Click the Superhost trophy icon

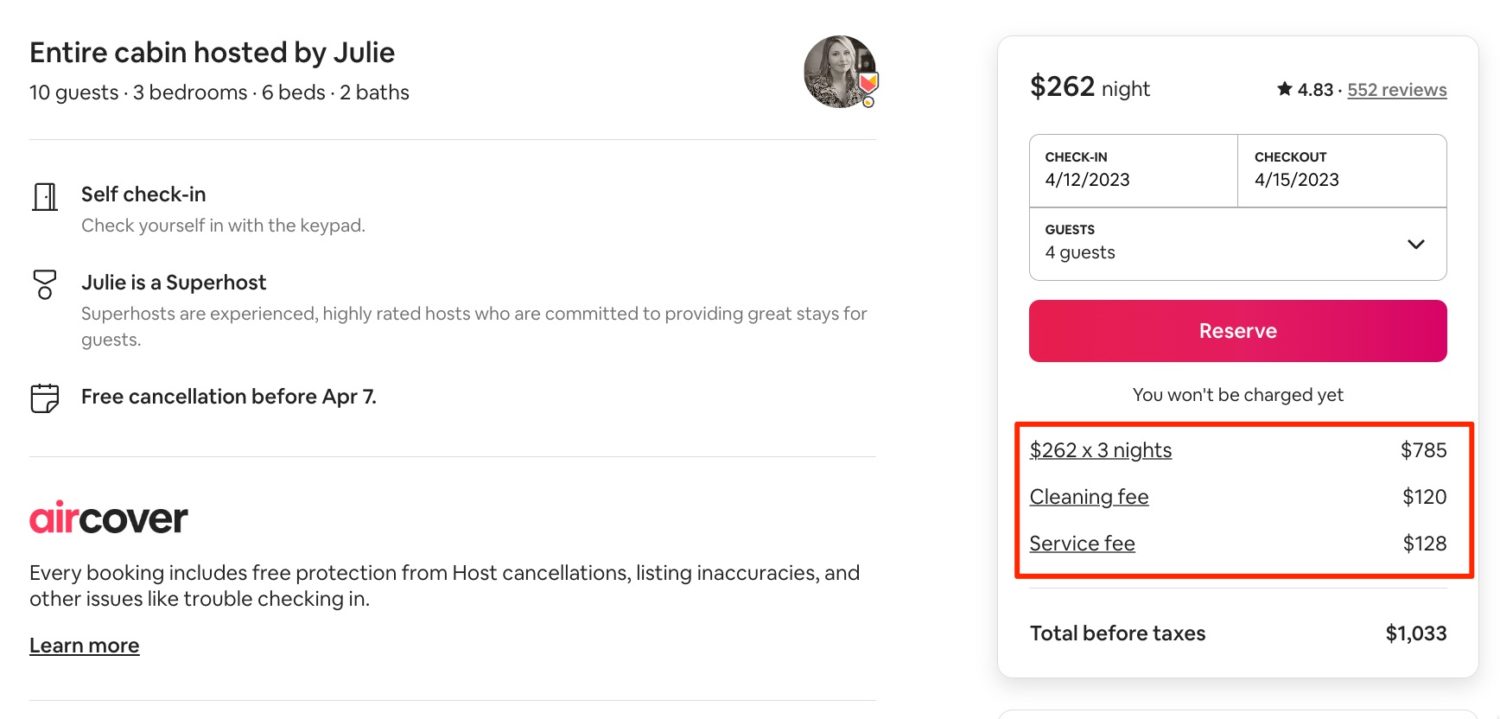44,284
